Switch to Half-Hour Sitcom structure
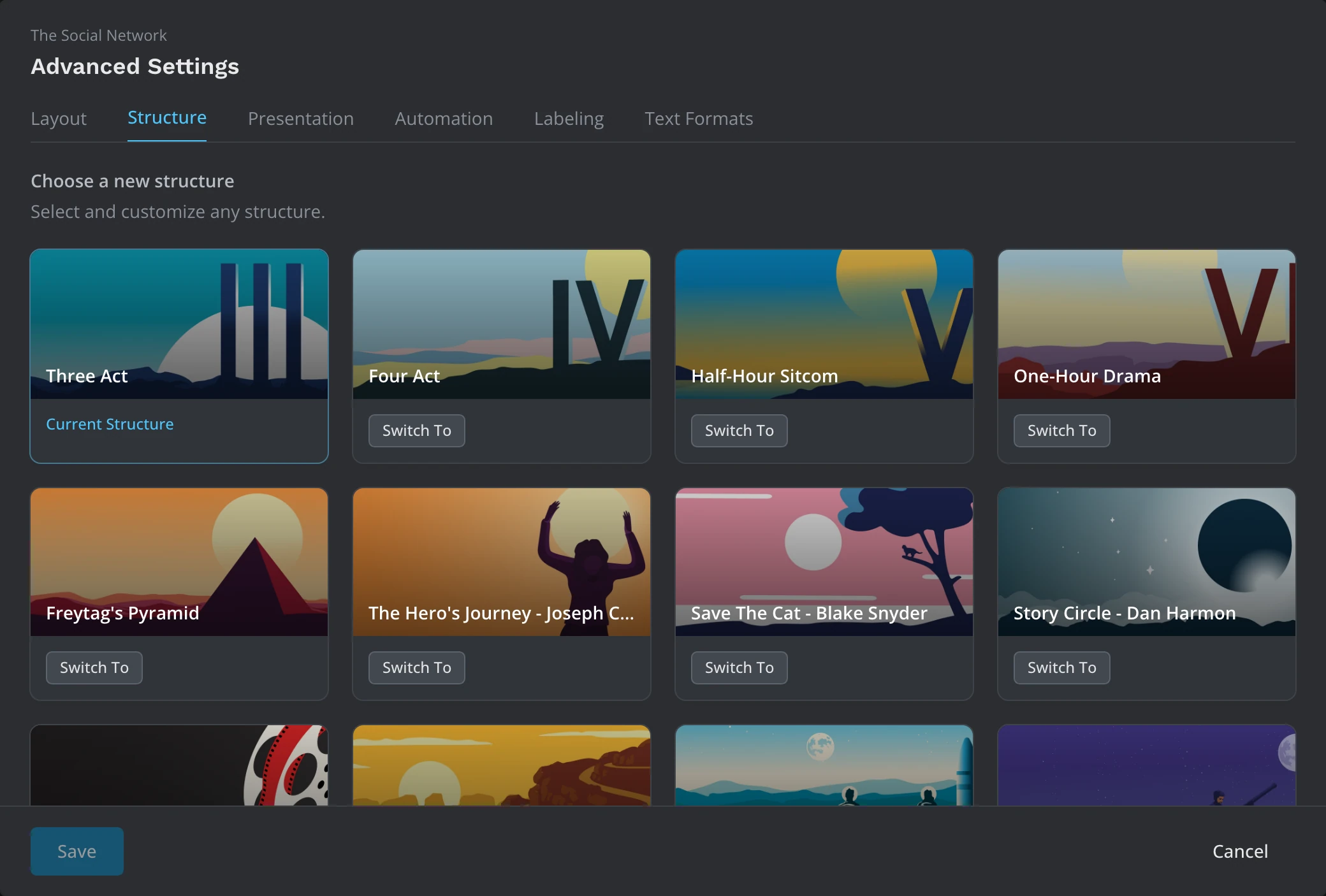The width and height of the screenshot is (1326, 896). tap(739, 431)
